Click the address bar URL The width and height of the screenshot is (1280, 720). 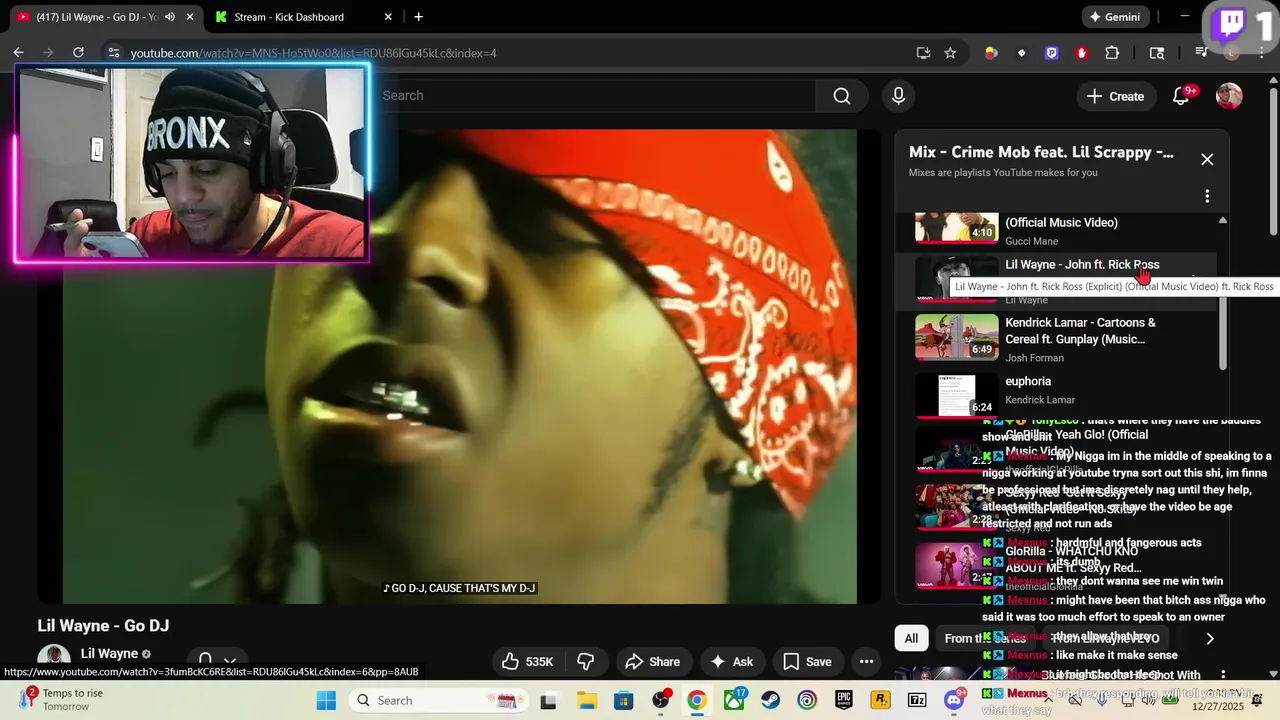[x=313, y=53]
